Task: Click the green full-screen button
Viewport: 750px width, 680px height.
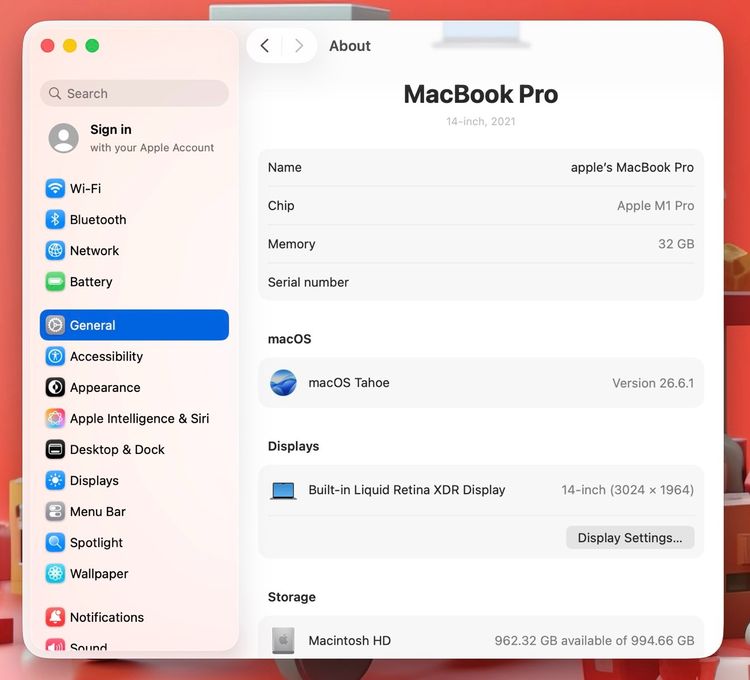Action: (92, 46)
